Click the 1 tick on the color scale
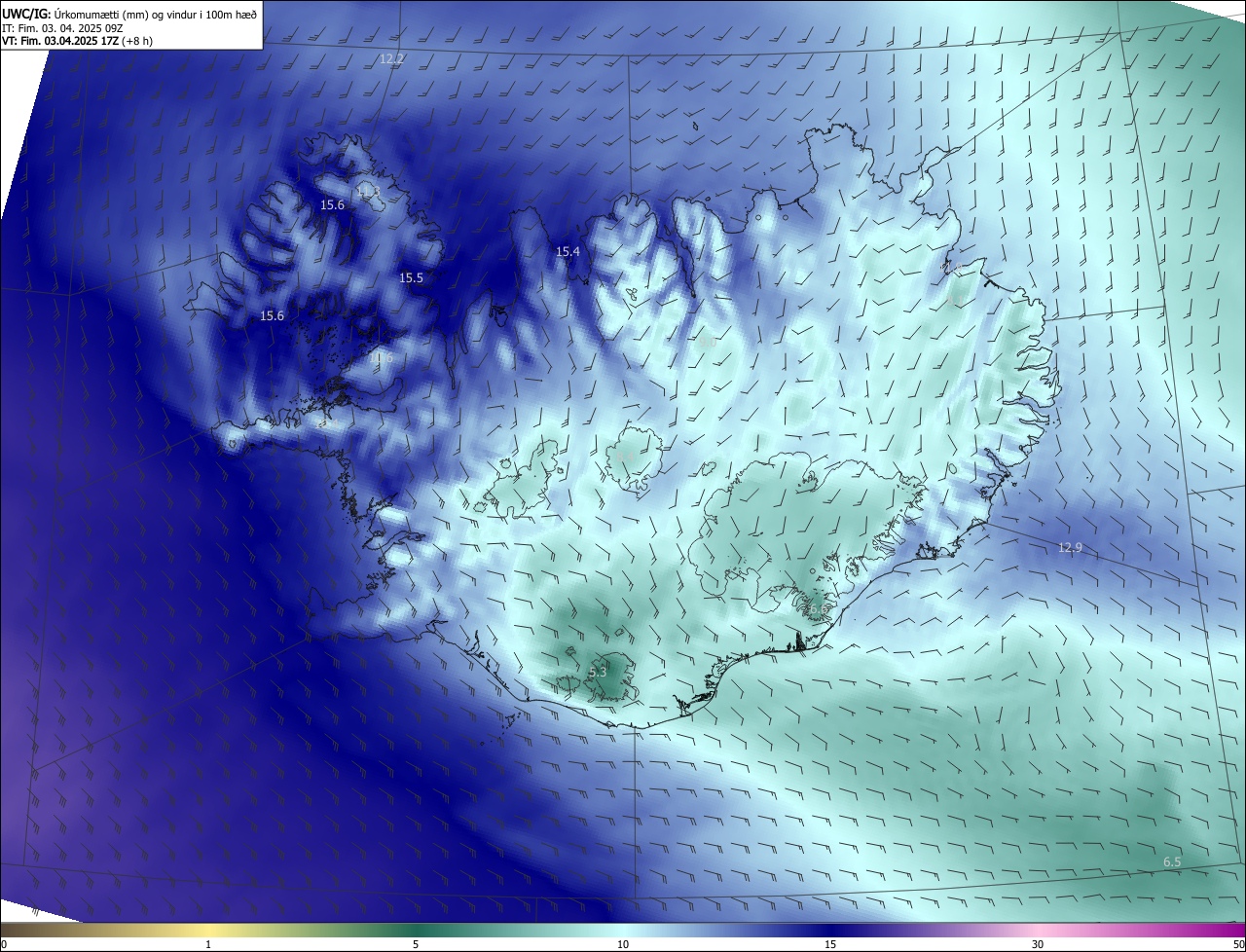 208,944
